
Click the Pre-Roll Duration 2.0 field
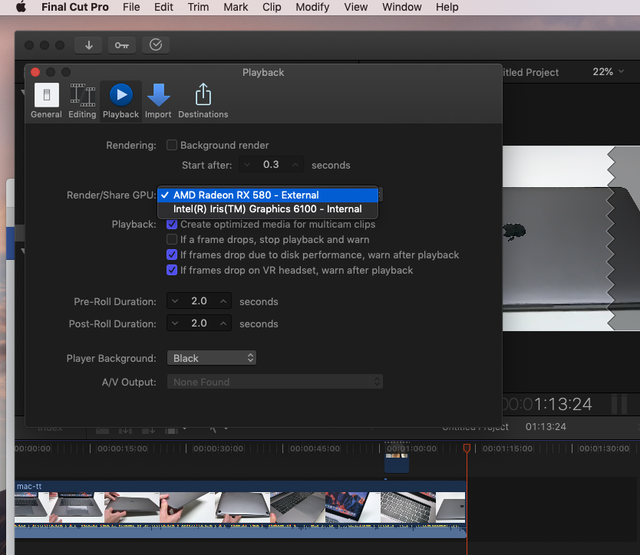coord(199,301)
